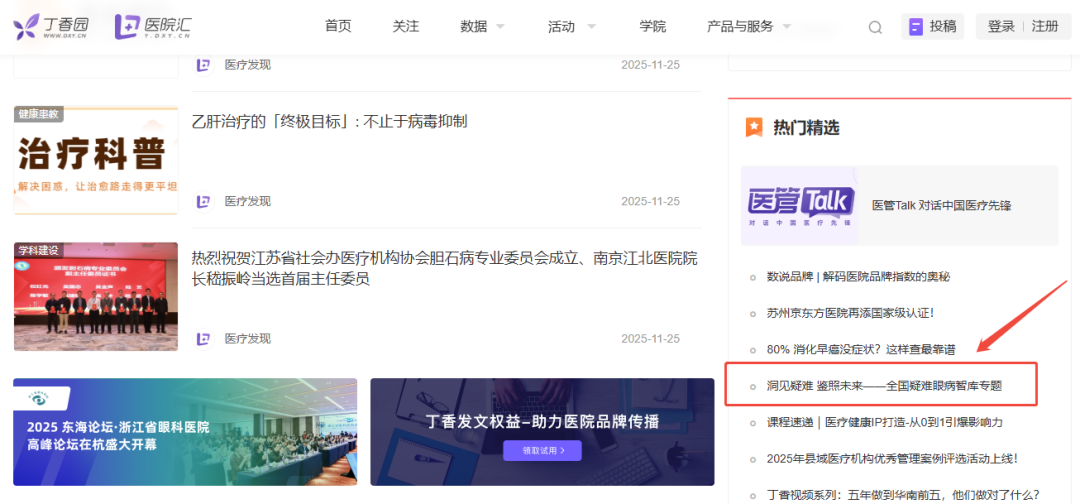Open the 产品与服务 nav menu
This screenshot has width=1080, height=504.
point(740,27)
